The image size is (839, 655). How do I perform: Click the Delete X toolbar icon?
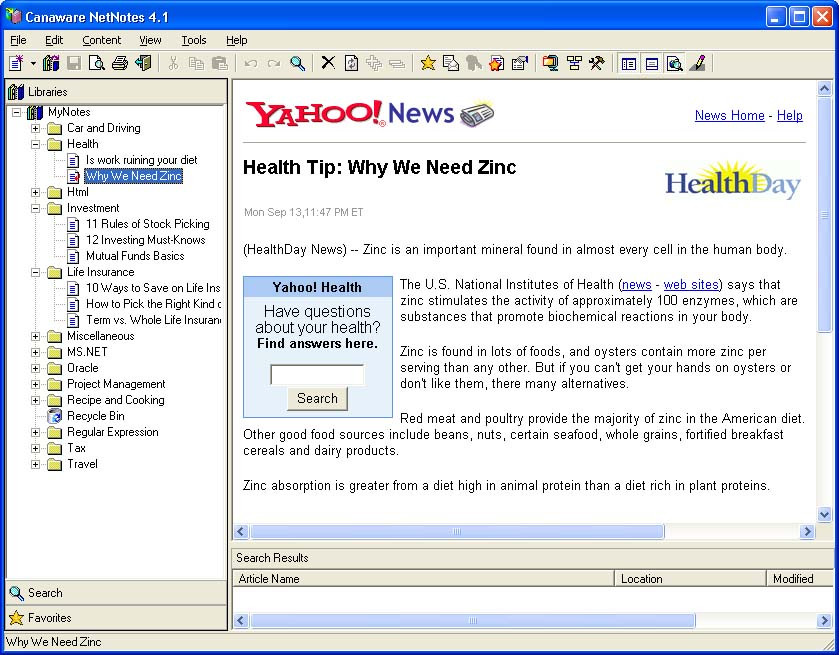pyautogui.click(x=328, y=63)
